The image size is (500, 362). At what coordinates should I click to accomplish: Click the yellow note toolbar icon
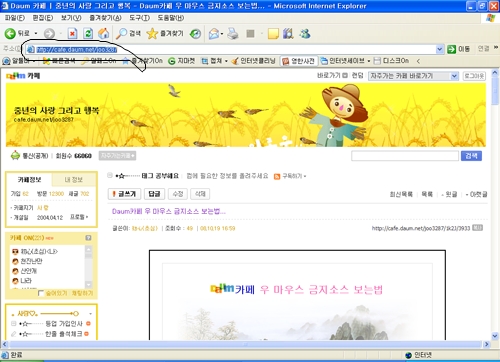273,33
